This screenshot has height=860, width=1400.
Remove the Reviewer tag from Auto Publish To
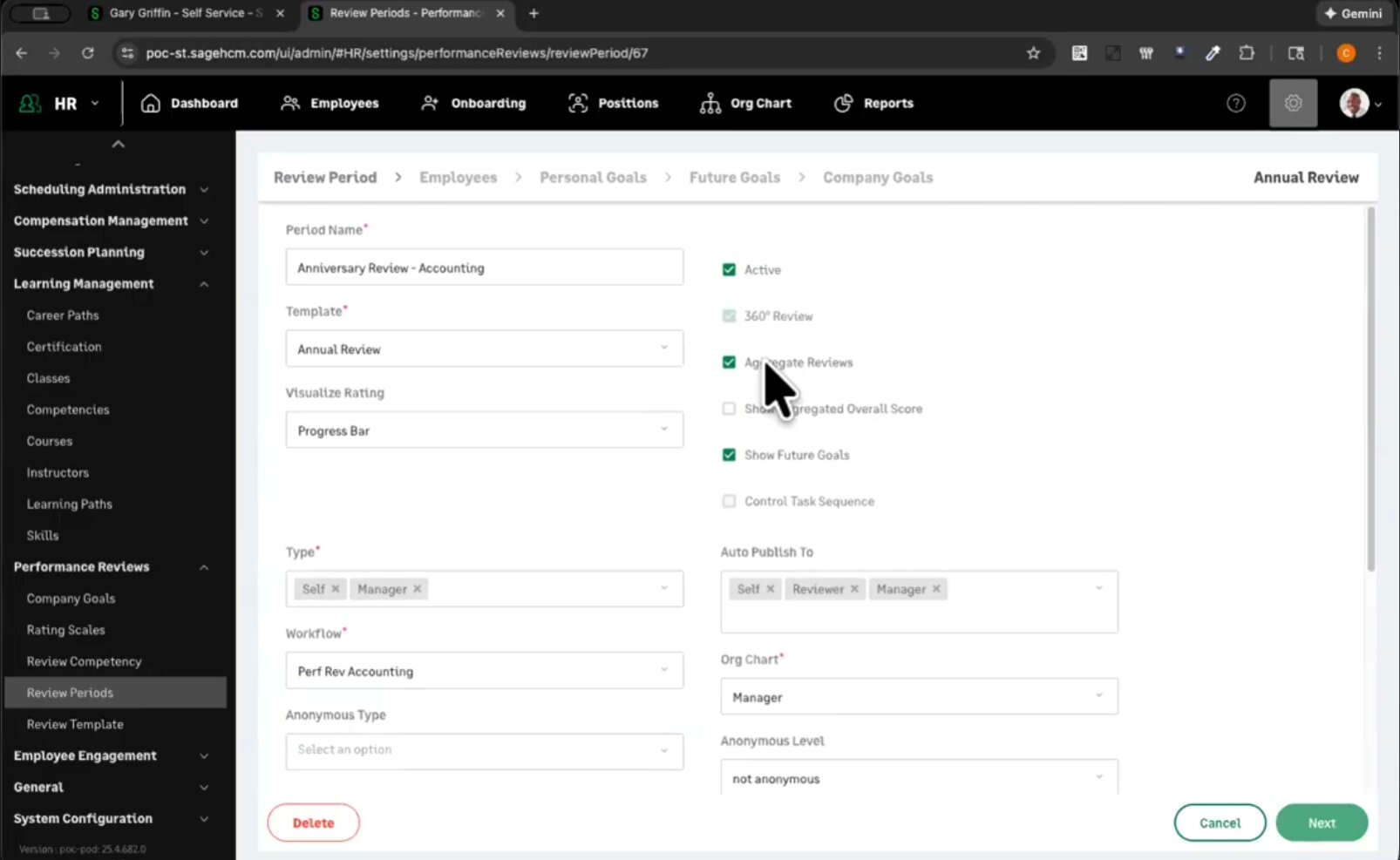[854, 589]
